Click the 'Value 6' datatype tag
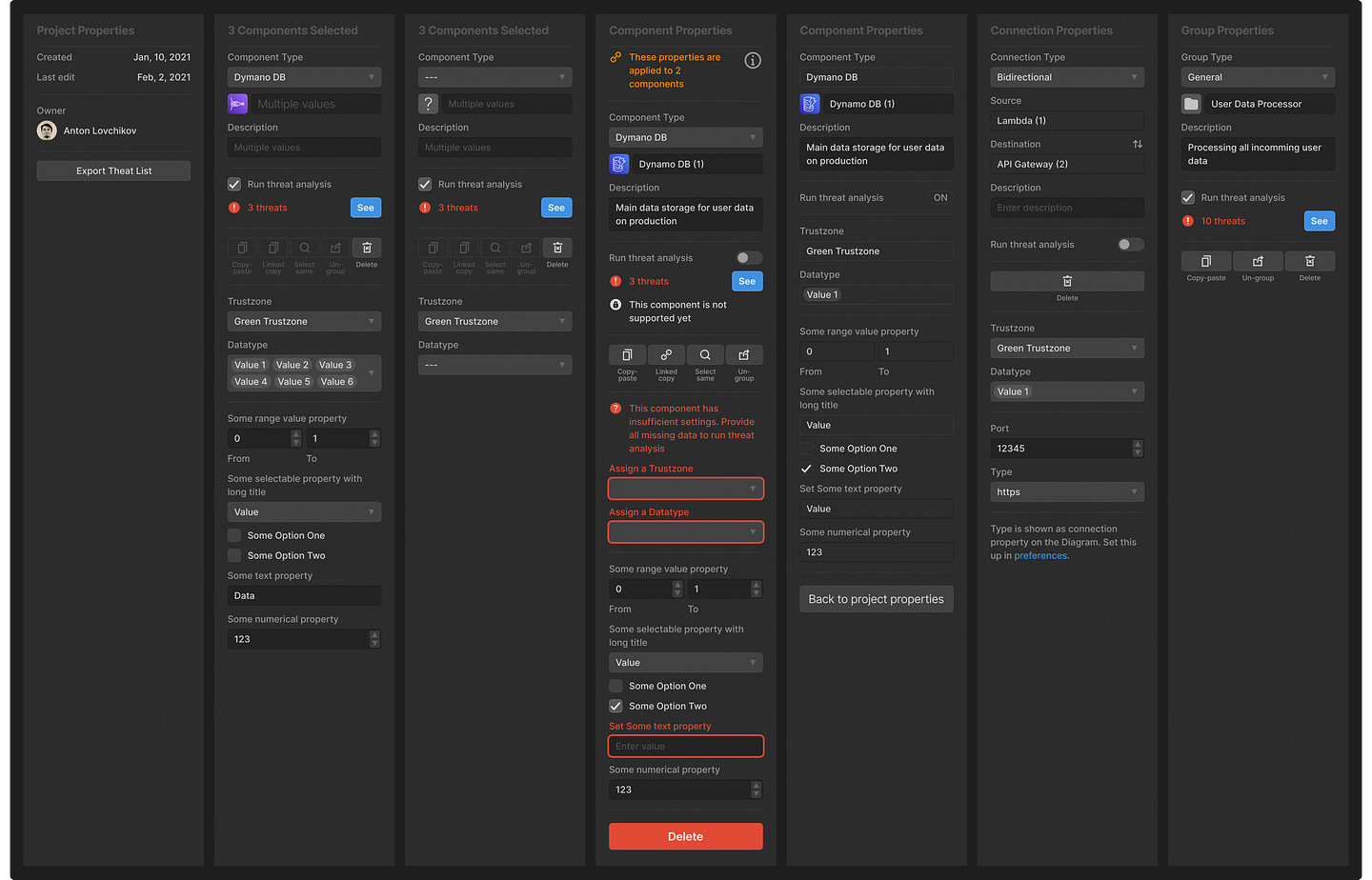 point(337,382)
